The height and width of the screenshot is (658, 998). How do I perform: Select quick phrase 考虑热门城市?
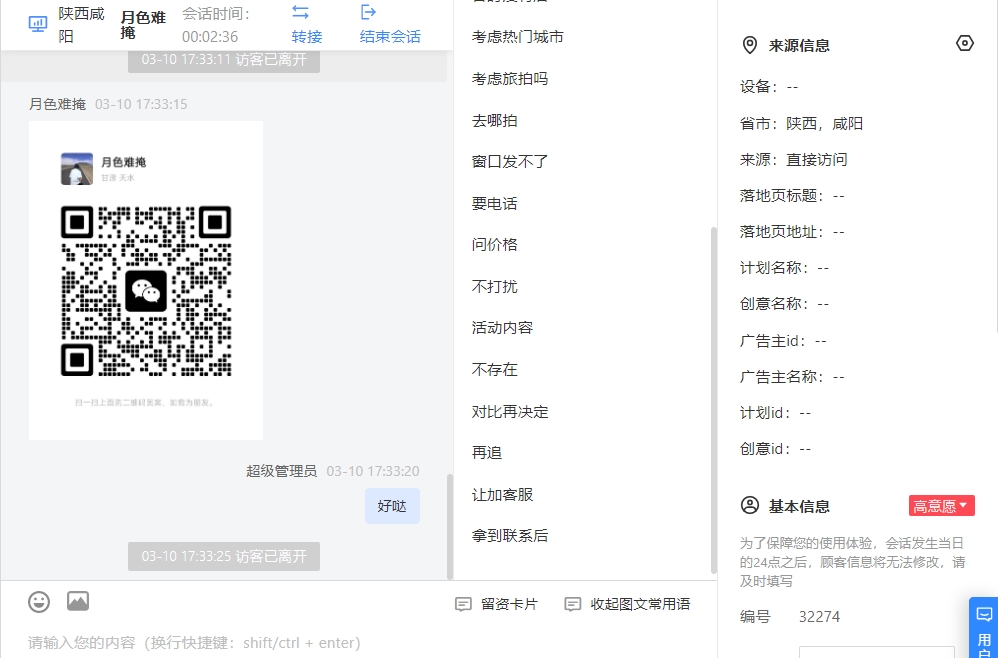point(517,37)
